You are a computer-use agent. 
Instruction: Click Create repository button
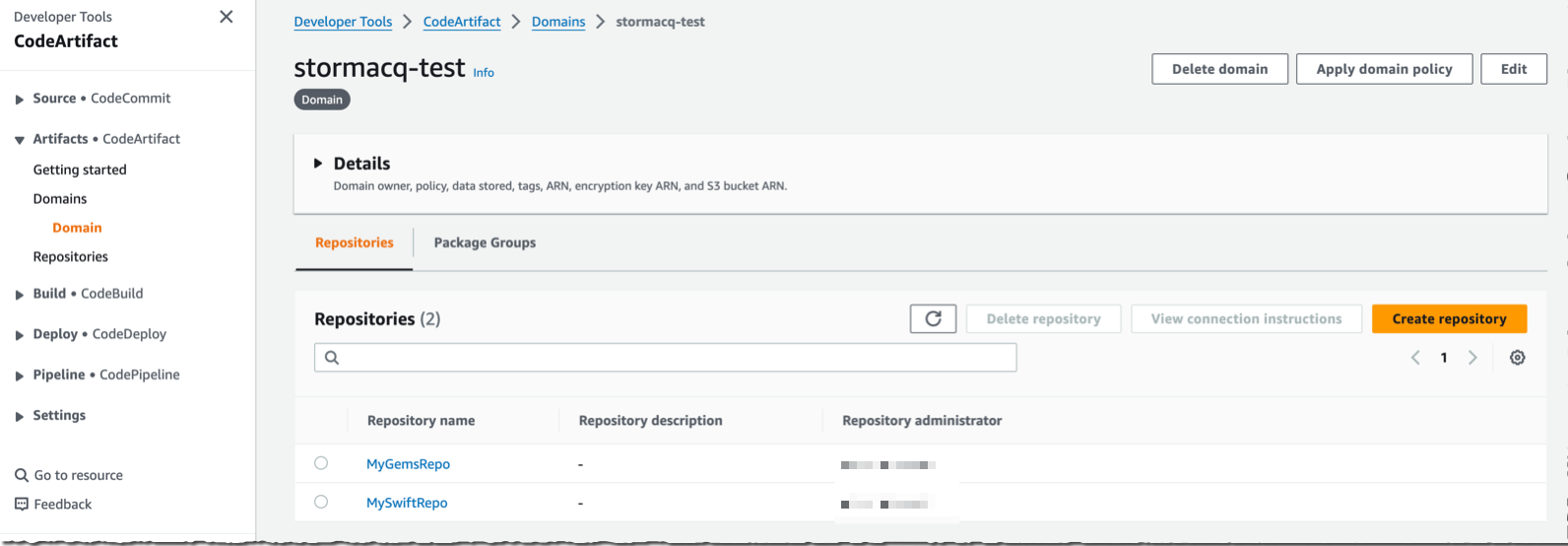1449,318
